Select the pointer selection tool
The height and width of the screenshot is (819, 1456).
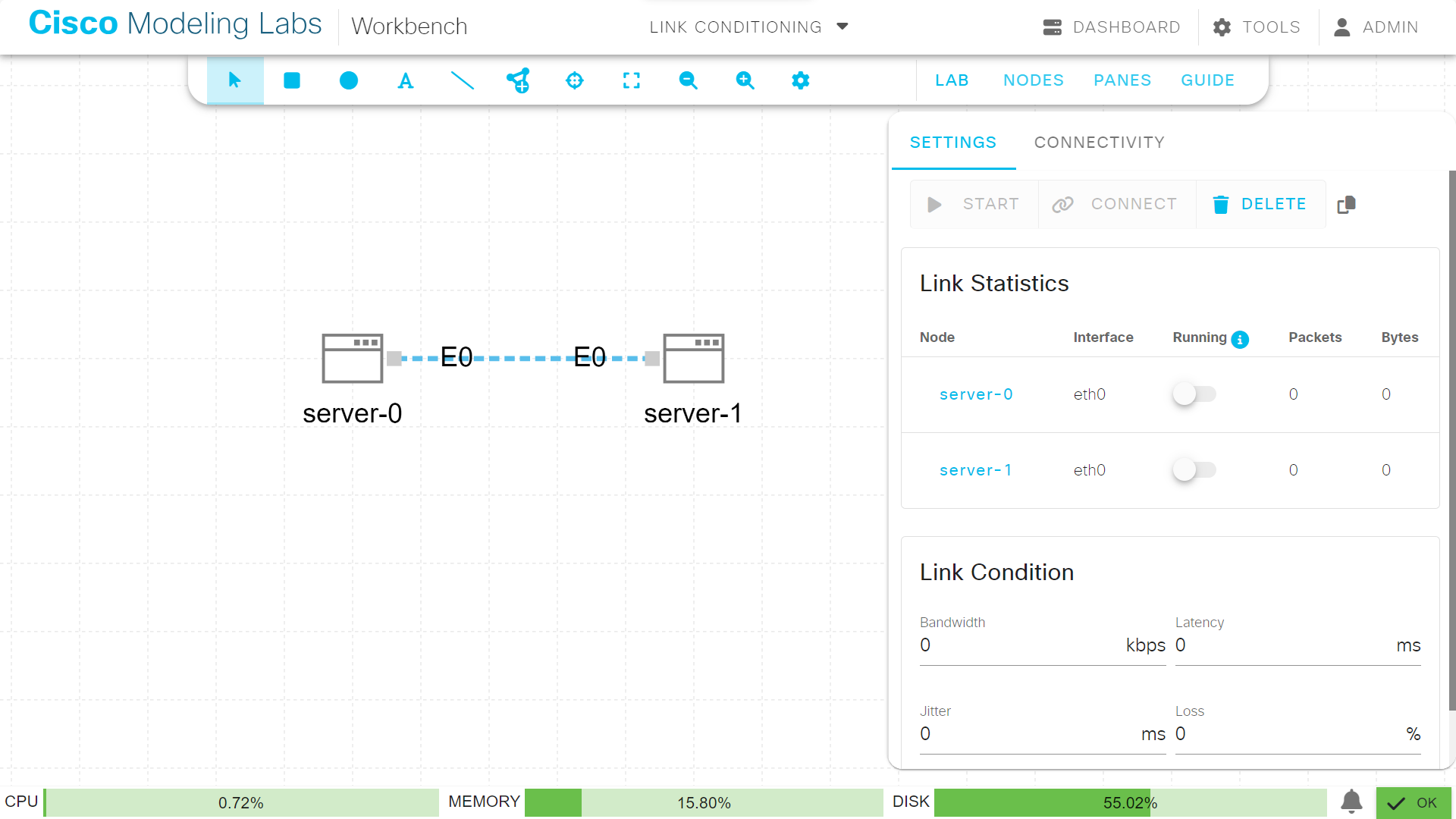tap(235, 80)
